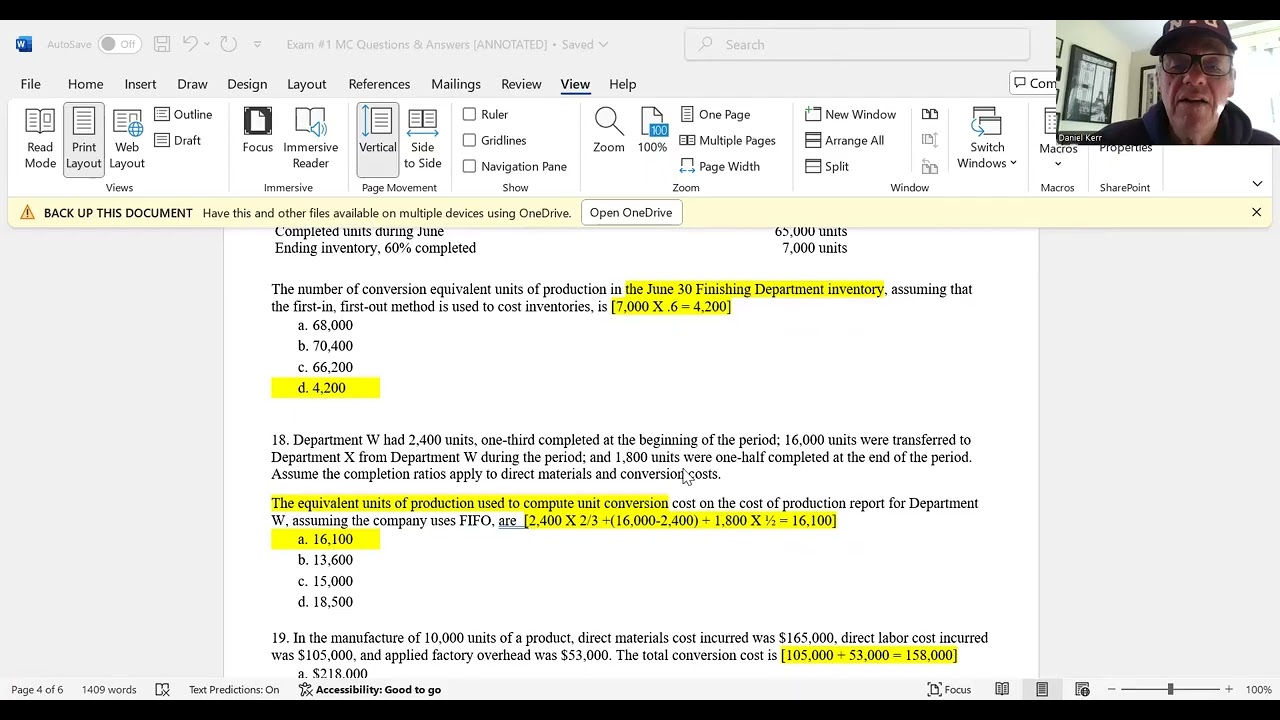Toggle AutoSave switch
This screenshot has width=1280, height=720.
coord(119,44)
